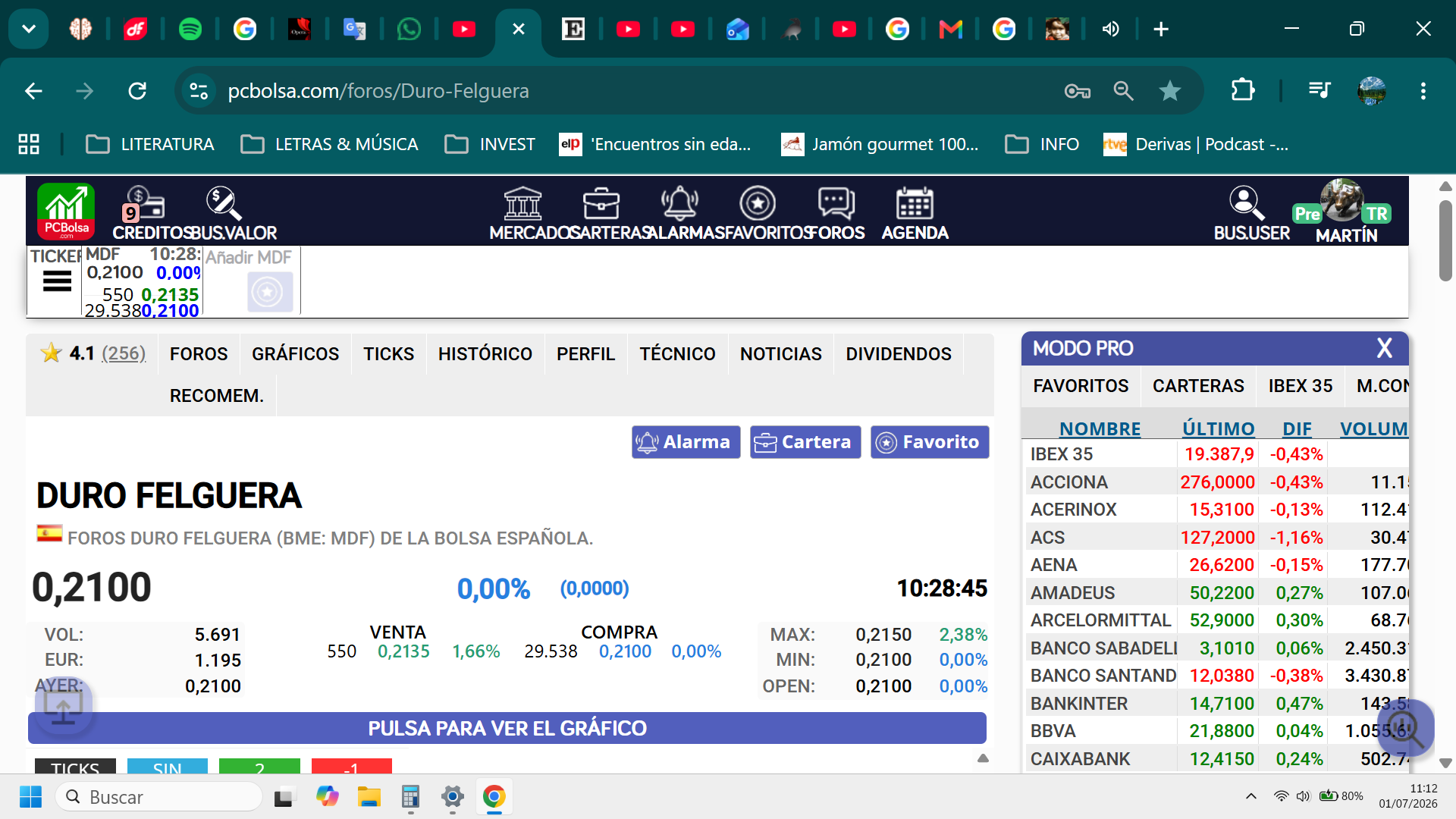
Task: Open the tab search dropdown arrow
Action: (29, 29)
